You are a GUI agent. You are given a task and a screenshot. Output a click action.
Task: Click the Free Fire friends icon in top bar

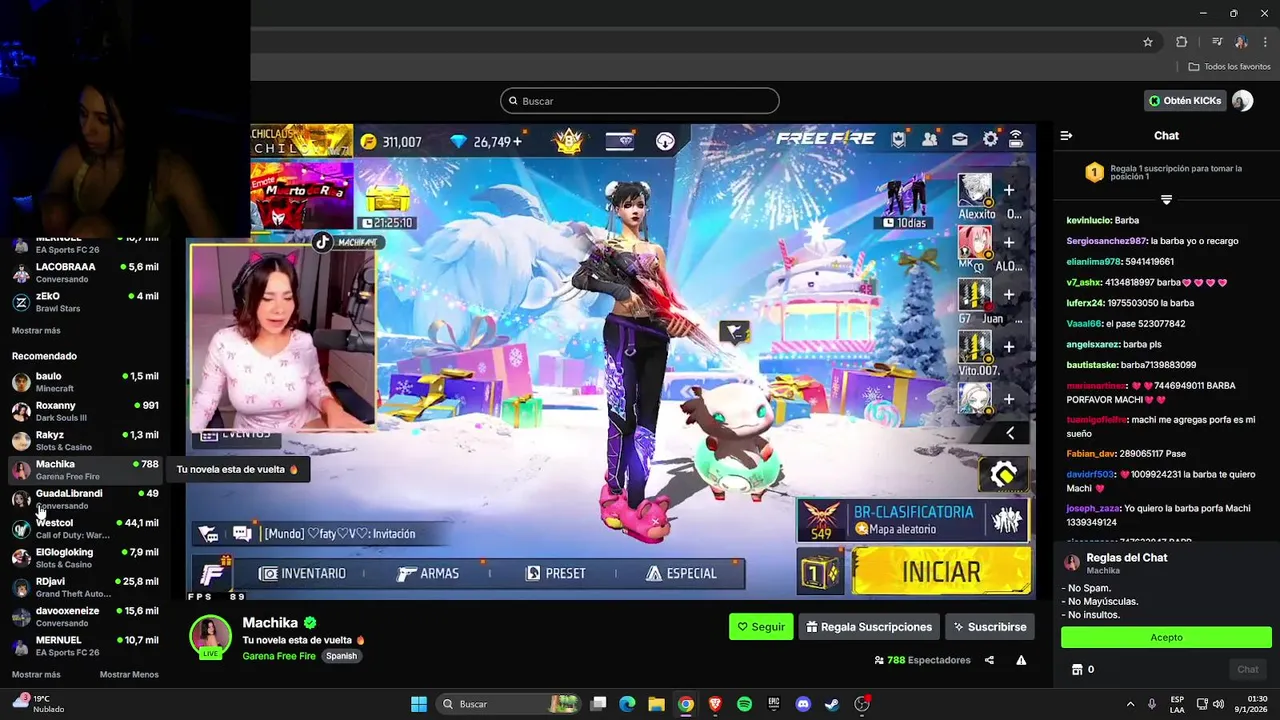pyautogui.click(x=929, y=139)
